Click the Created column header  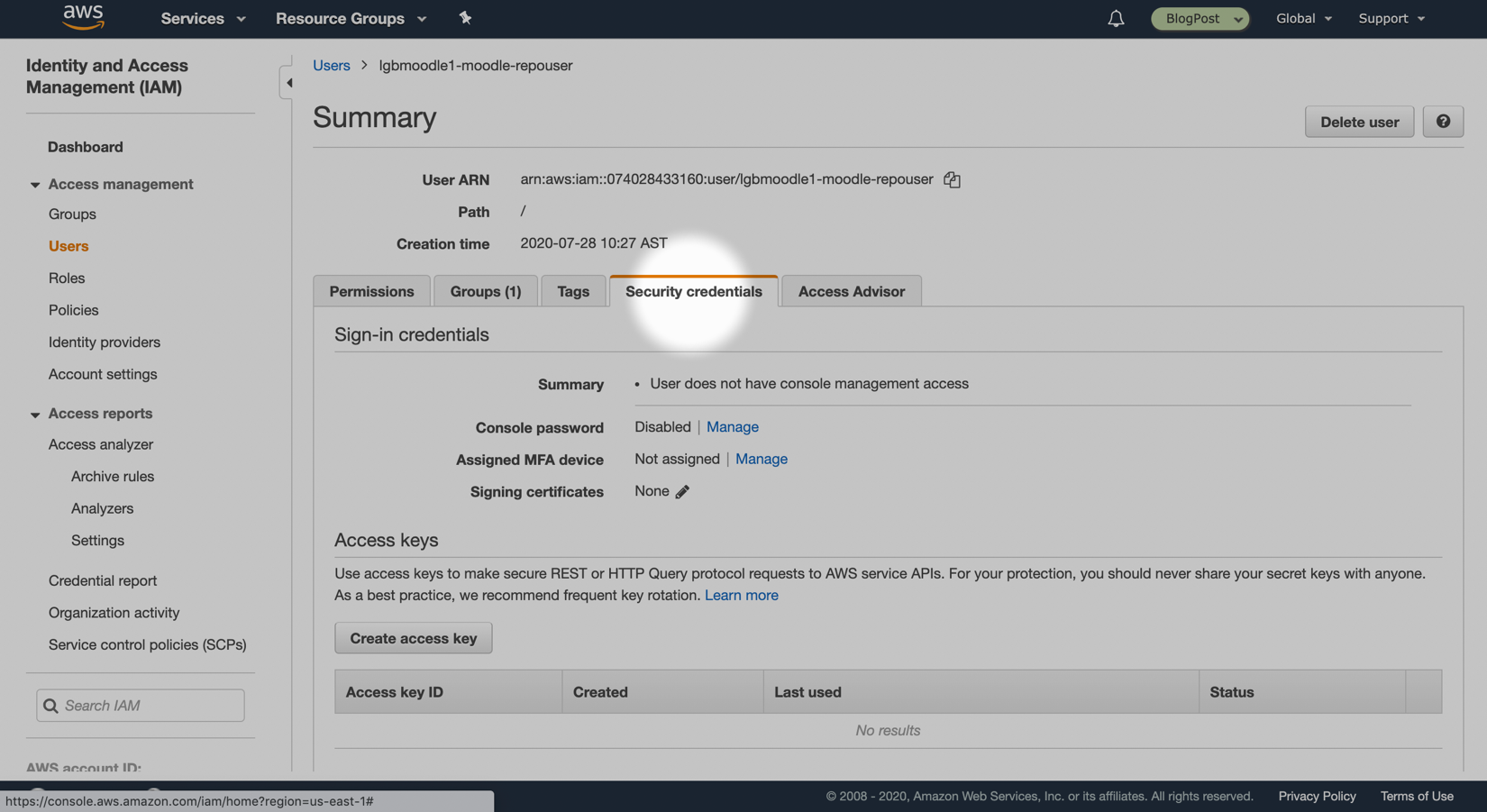click(x=663, y=692)
